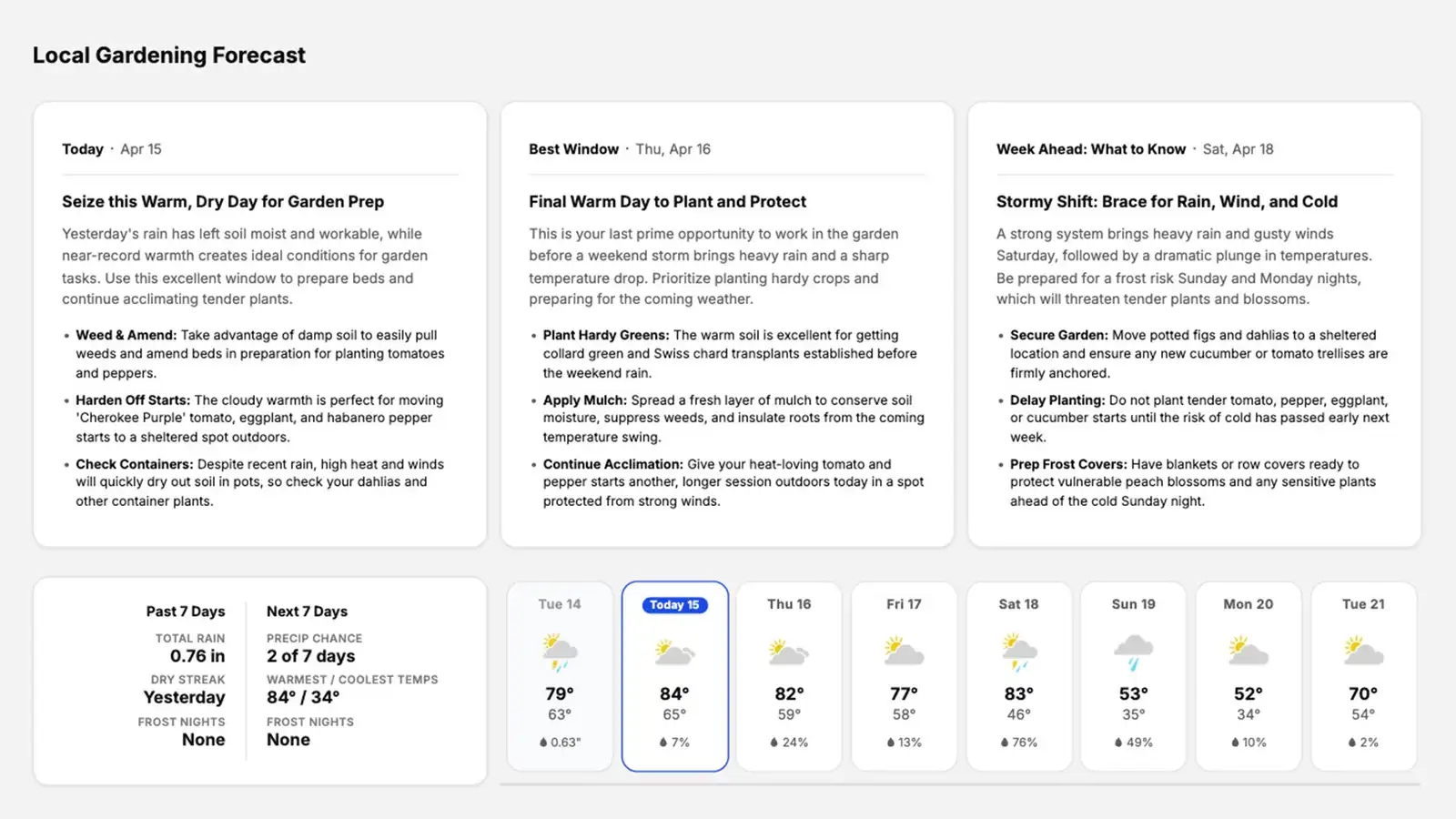This screenshot has height=819, width=1456.
Task: Click the 0.76 in total rain value
Action: (x=197, y=655)
